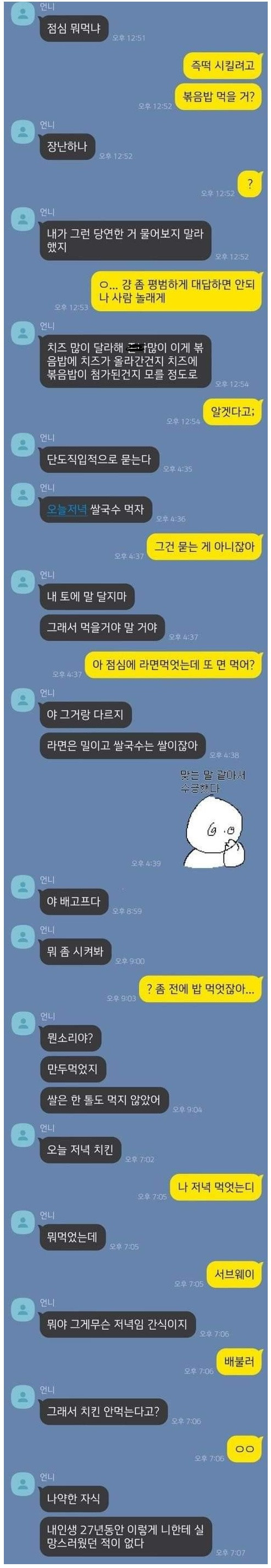Click the '그건 묻는 게 아니잖아' message

204,546
